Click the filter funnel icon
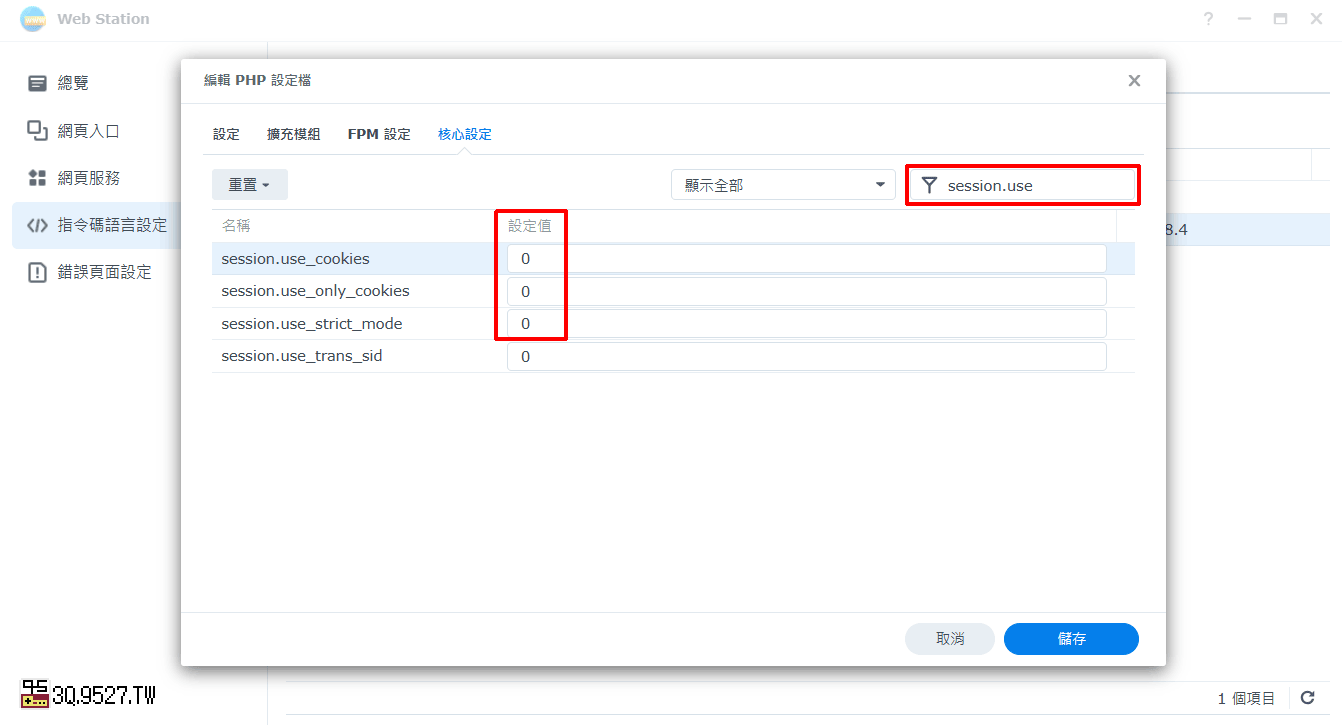This screenshot has height=725, width=1342. [x=929, y=185]
